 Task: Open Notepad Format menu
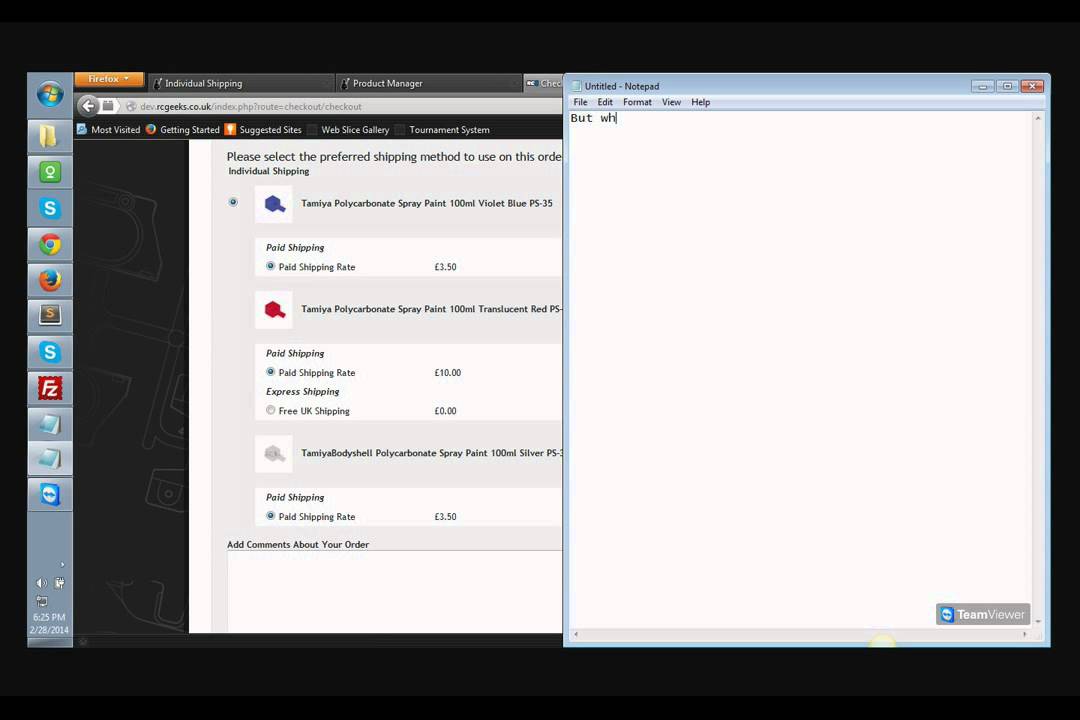[x=637, y=102]
